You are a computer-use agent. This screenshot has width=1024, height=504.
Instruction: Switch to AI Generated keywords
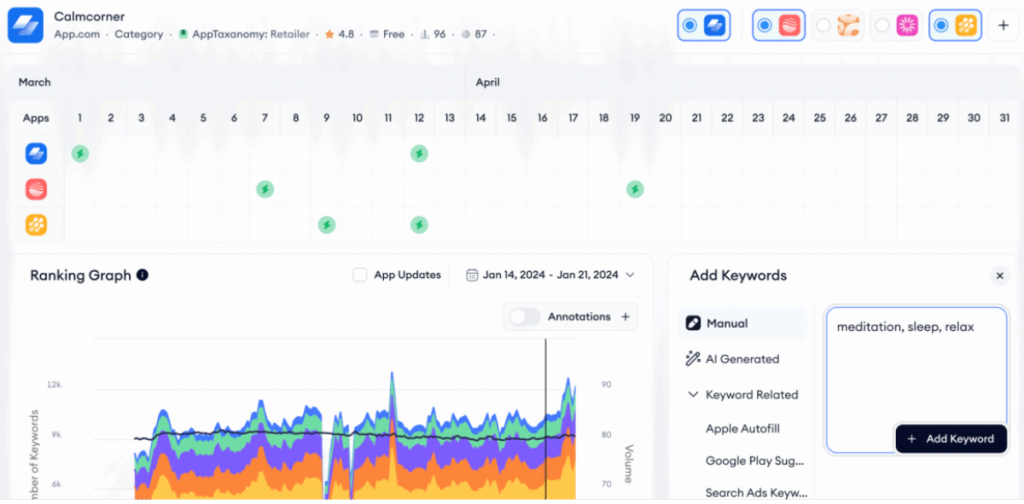pyautogui.click(x=742, y=359)
